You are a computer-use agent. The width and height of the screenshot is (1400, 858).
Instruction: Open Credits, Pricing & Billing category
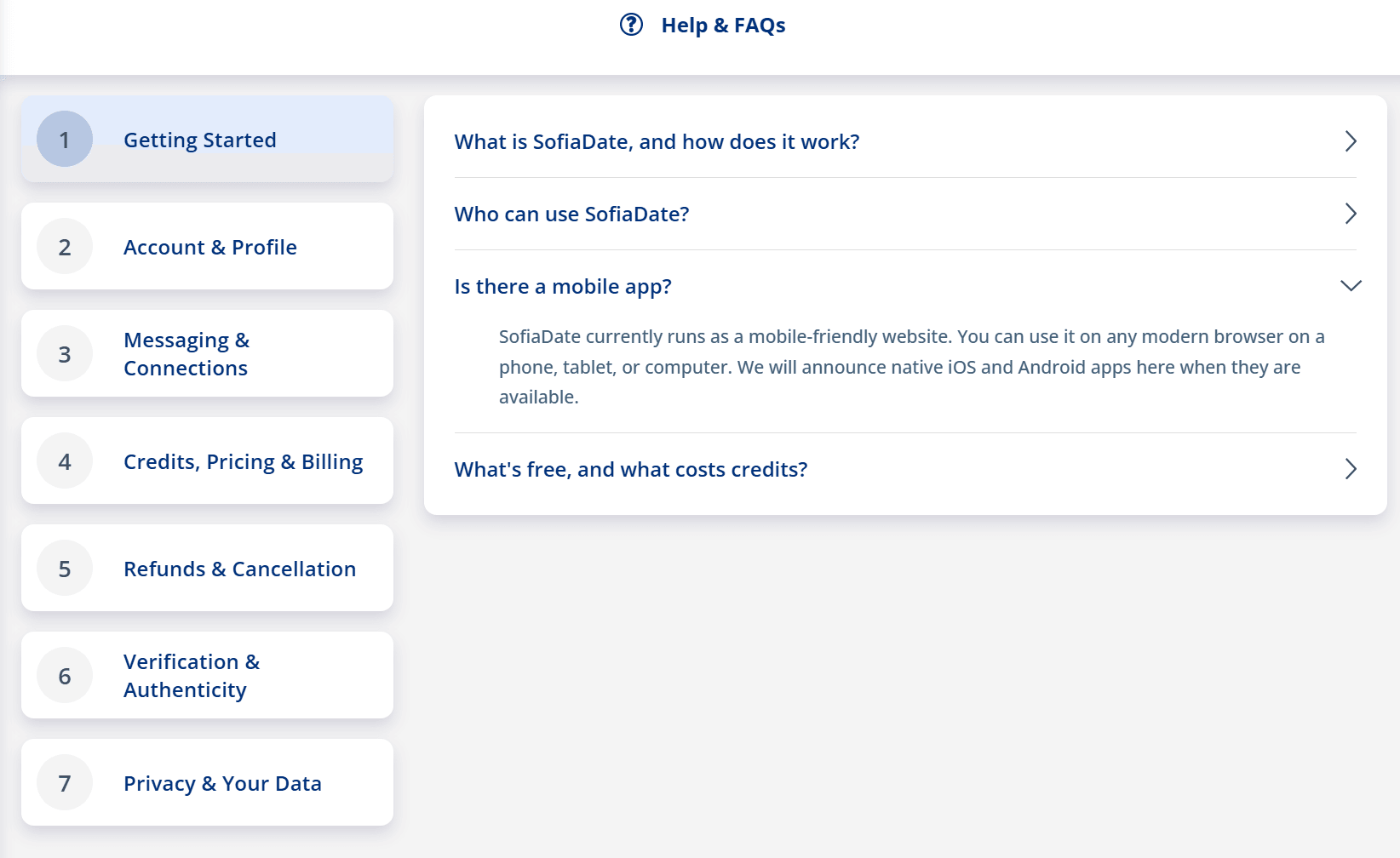coord(207,460)
